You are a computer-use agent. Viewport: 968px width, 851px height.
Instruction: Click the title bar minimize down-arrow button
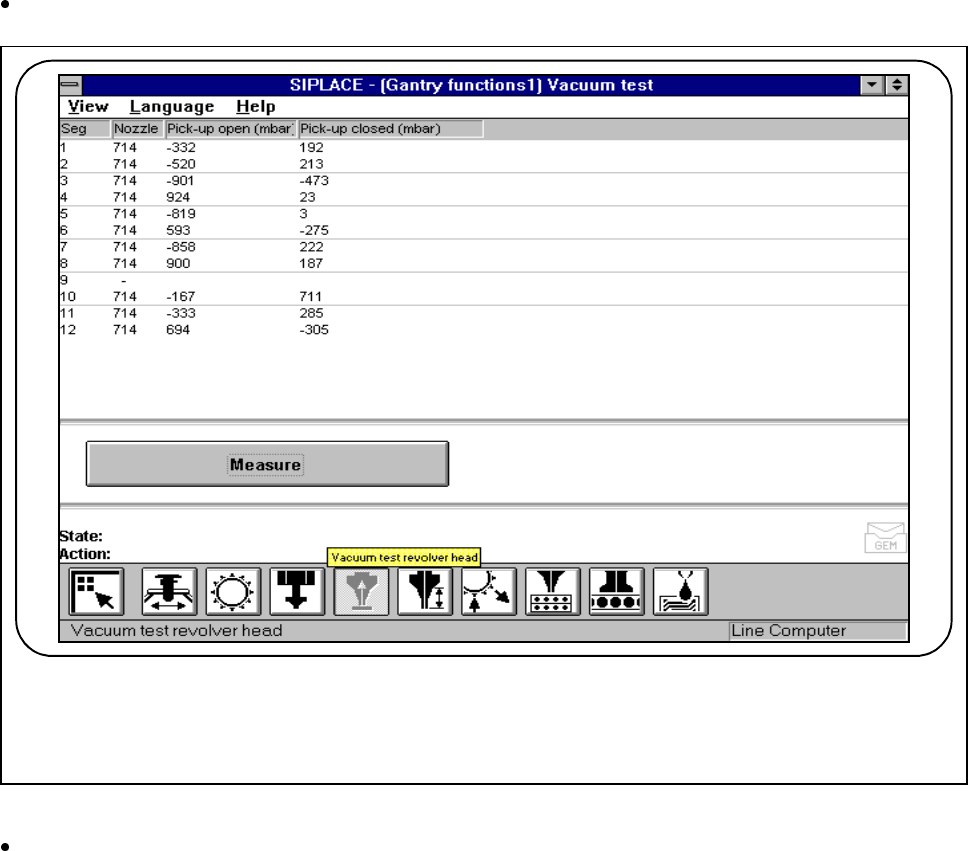coord(872,85)
